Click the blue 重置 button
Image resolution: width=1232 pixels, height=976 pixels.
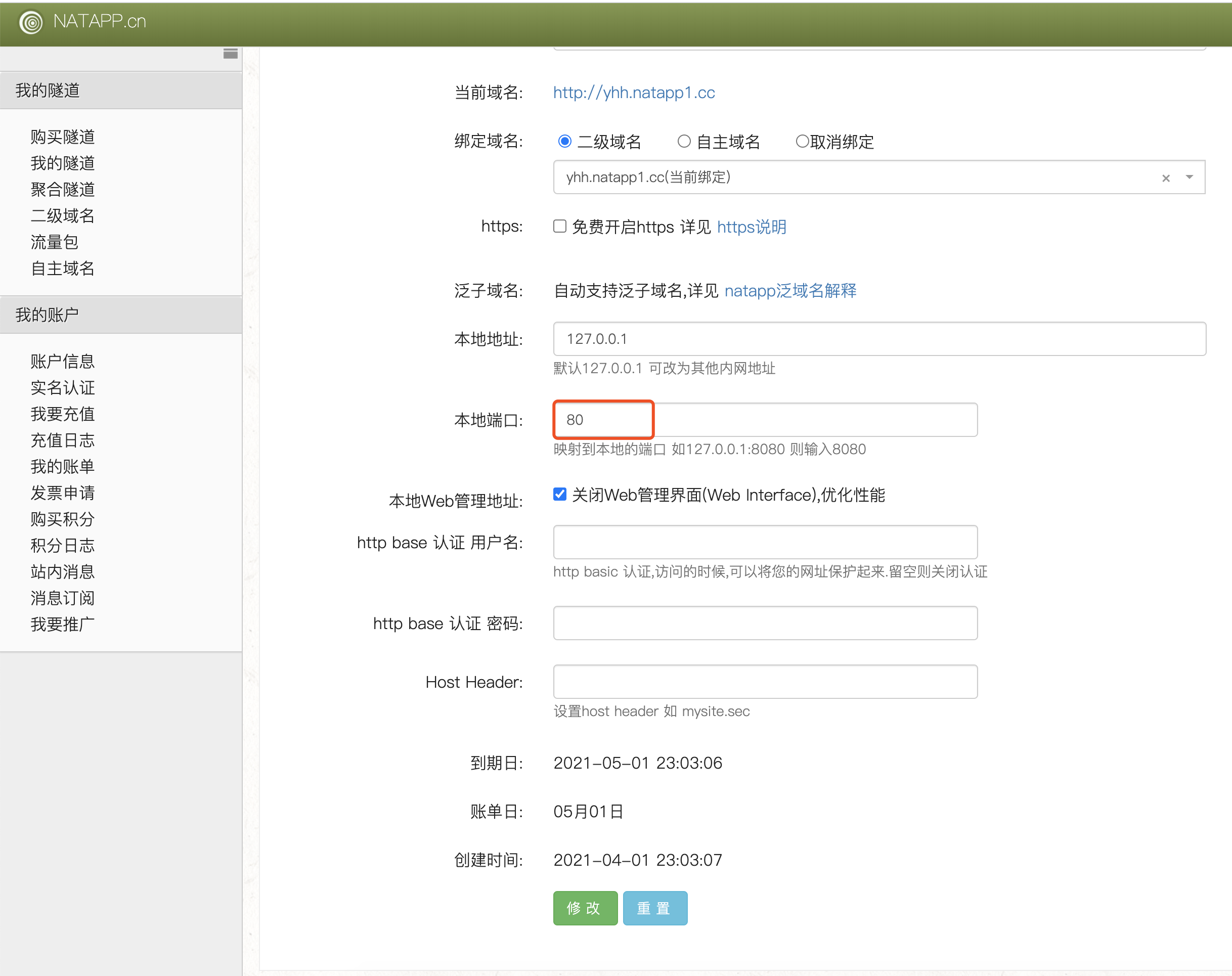click(654, 908)
